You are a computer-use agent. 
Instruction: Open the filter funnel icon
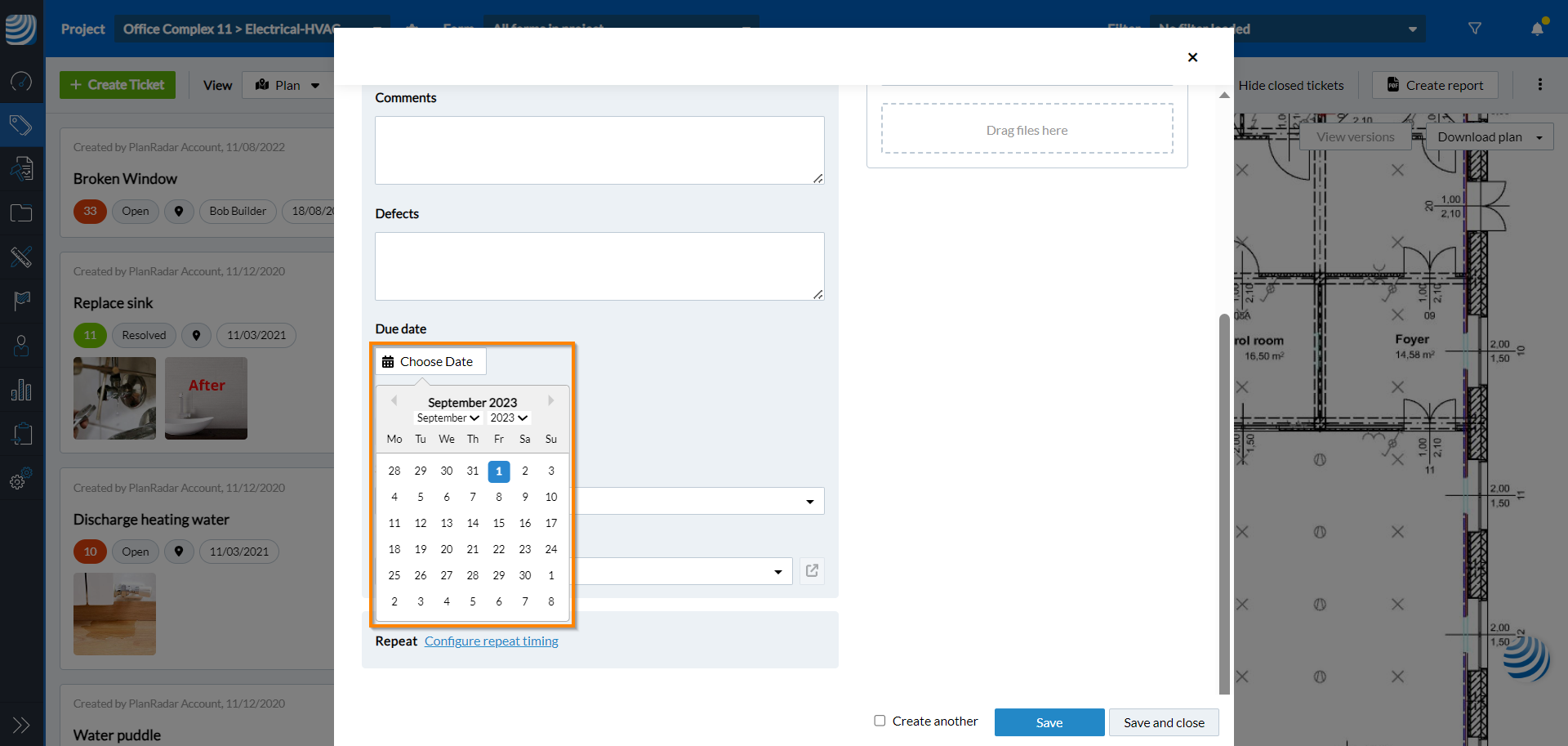click(x=1474, y=29)
